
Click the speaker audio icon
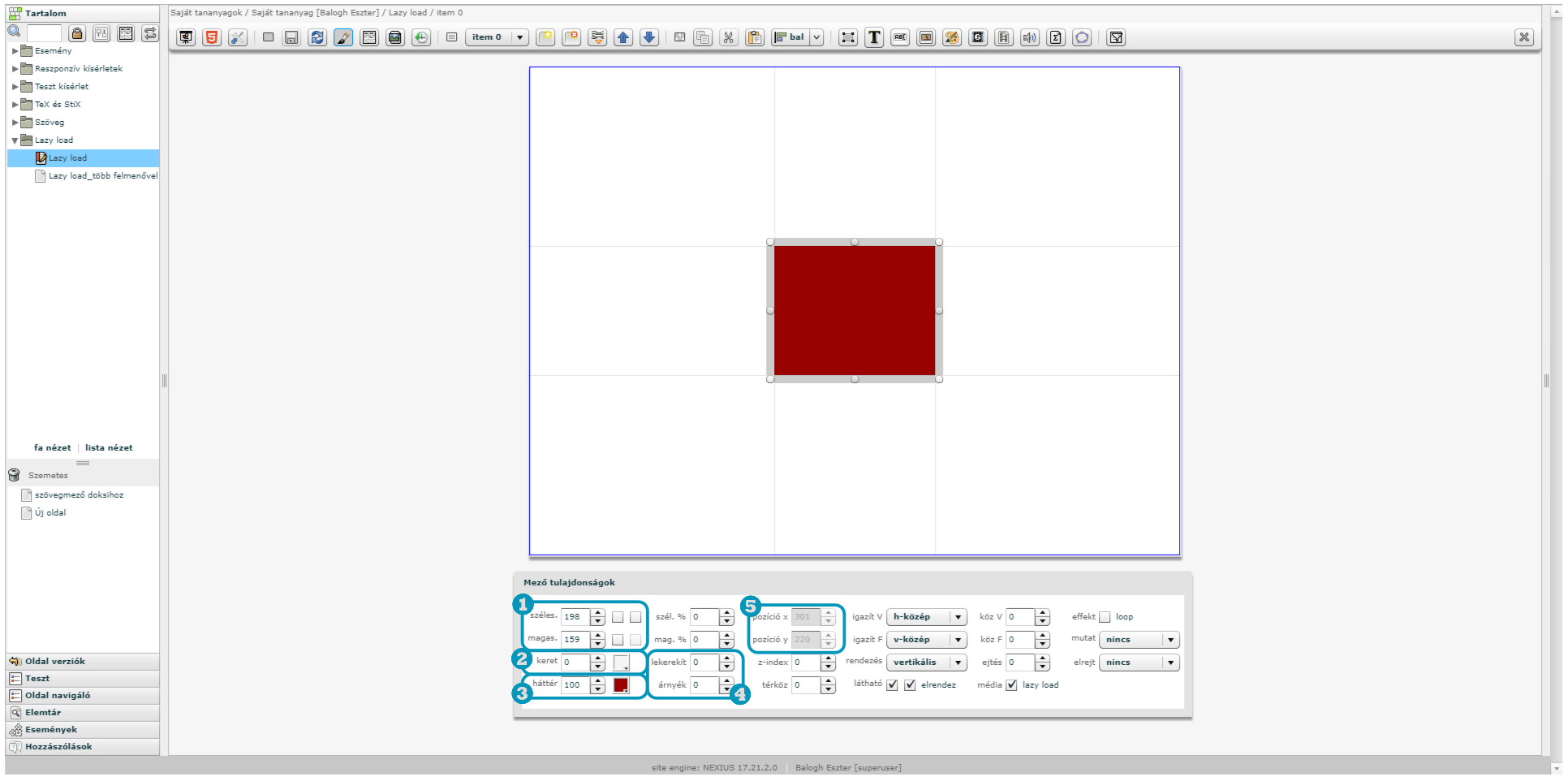tap(1030, 37)
